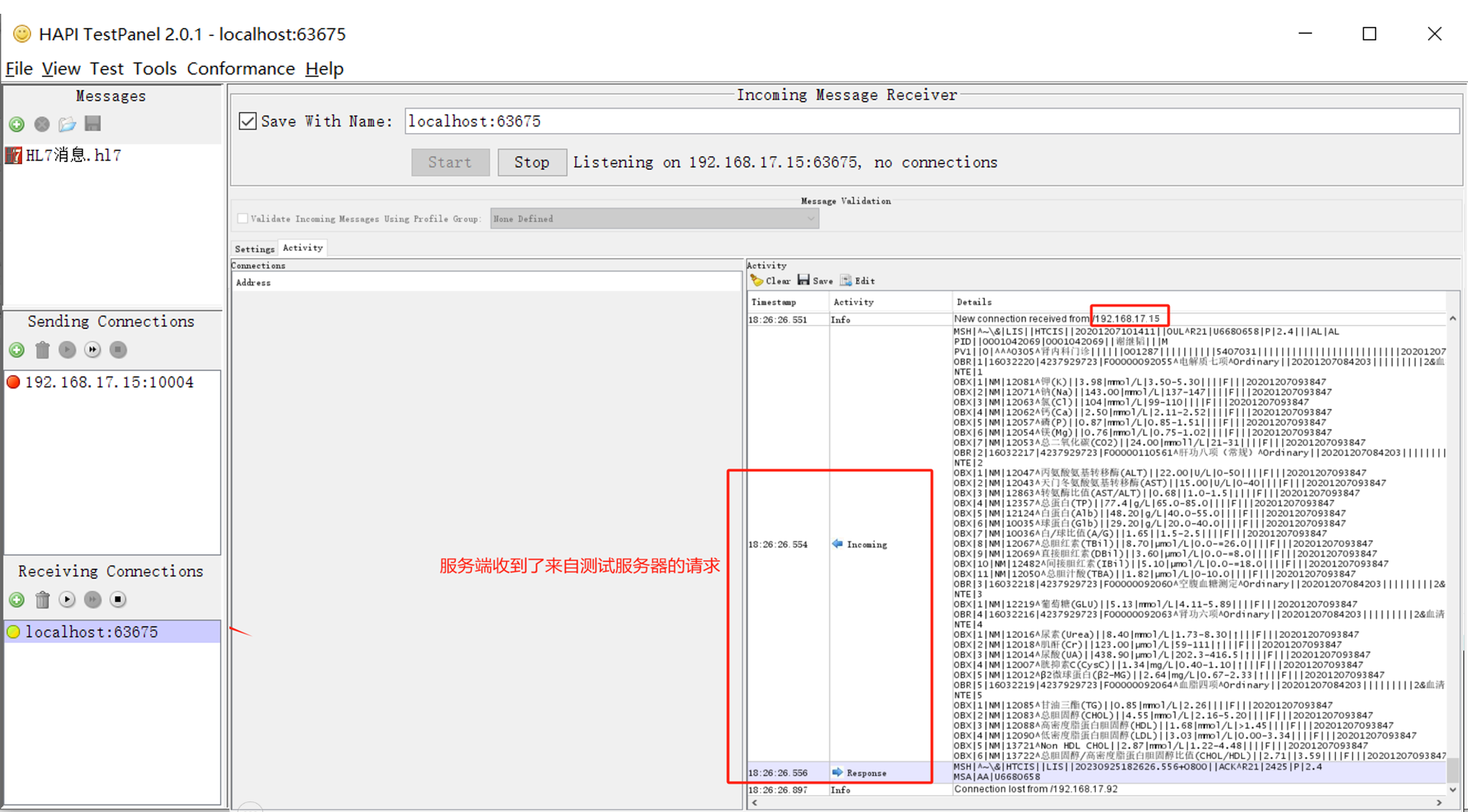Enable Validate Incoming Messages Using Profile Group

click(x=243, y=219)
